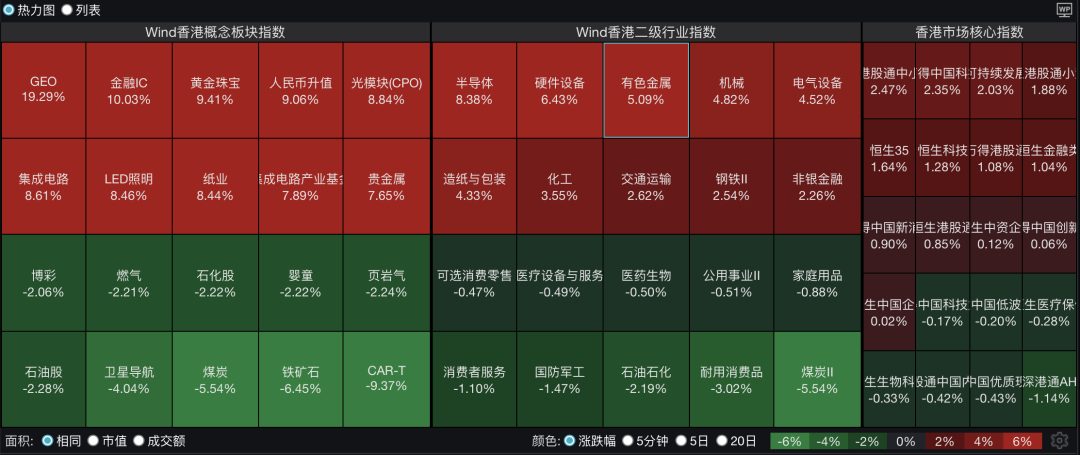The height and width of the screenshot is (455, 1080).
Task: Open the 可选消费零售 -0.47% tile
Action: coord(474,283)
